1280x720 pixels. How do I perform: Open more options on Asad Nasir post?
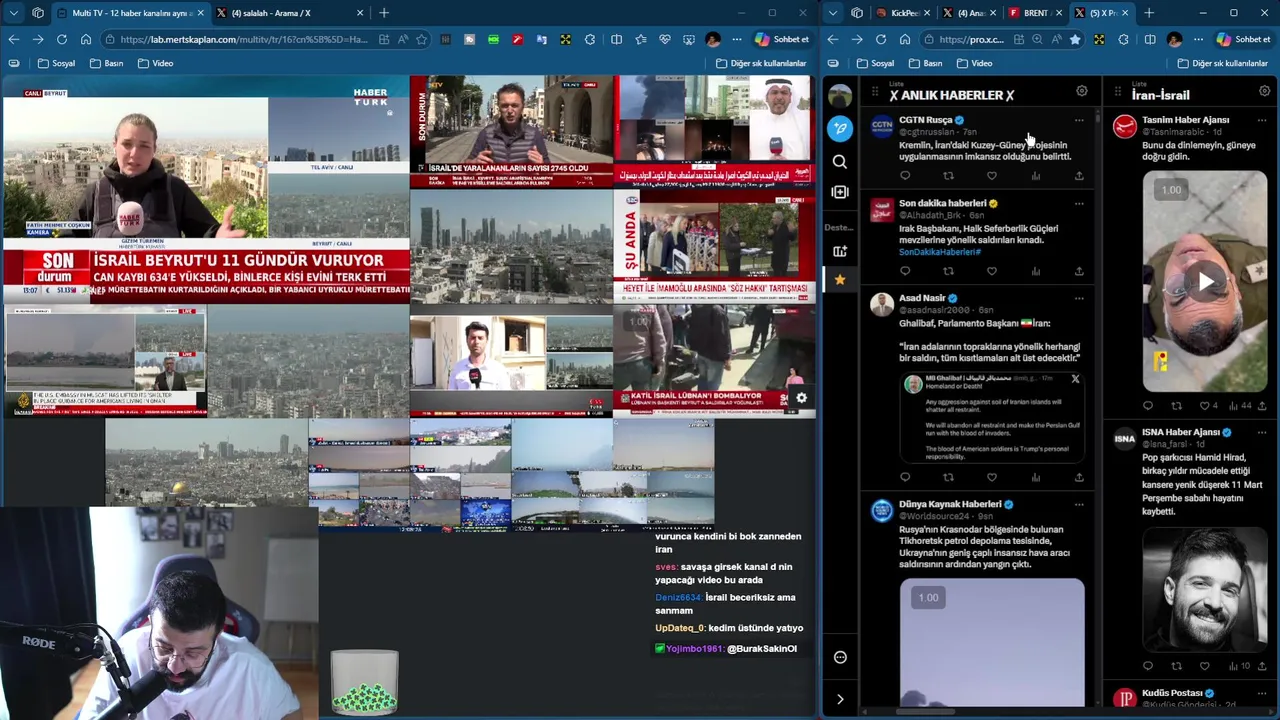1079,298
